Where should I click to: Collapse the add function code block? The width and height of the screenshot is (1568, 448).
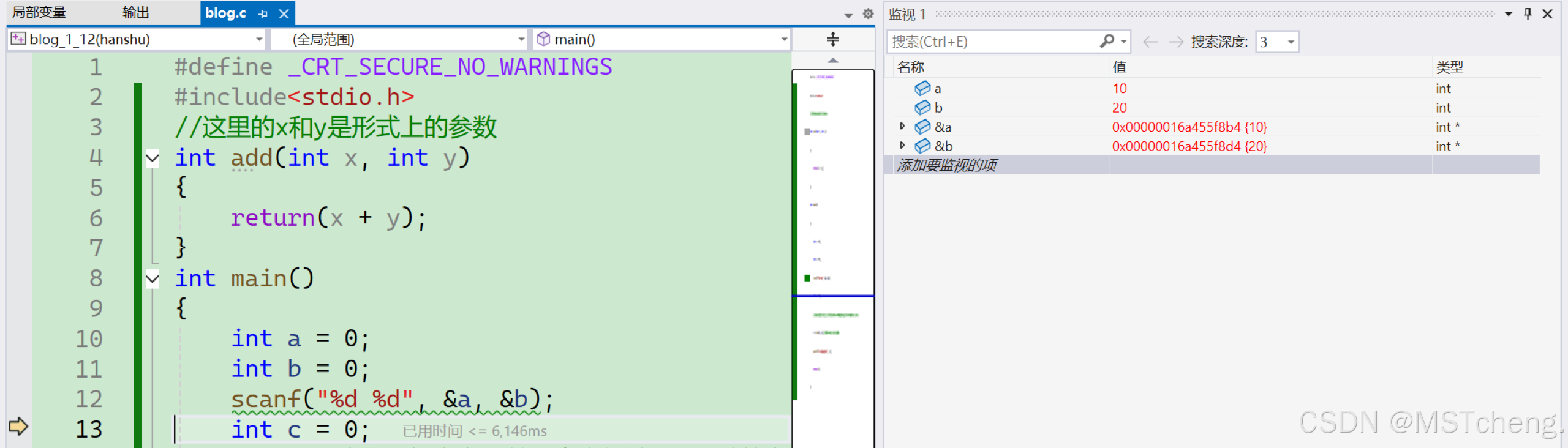pyautogui.click(x=153, y=159)
